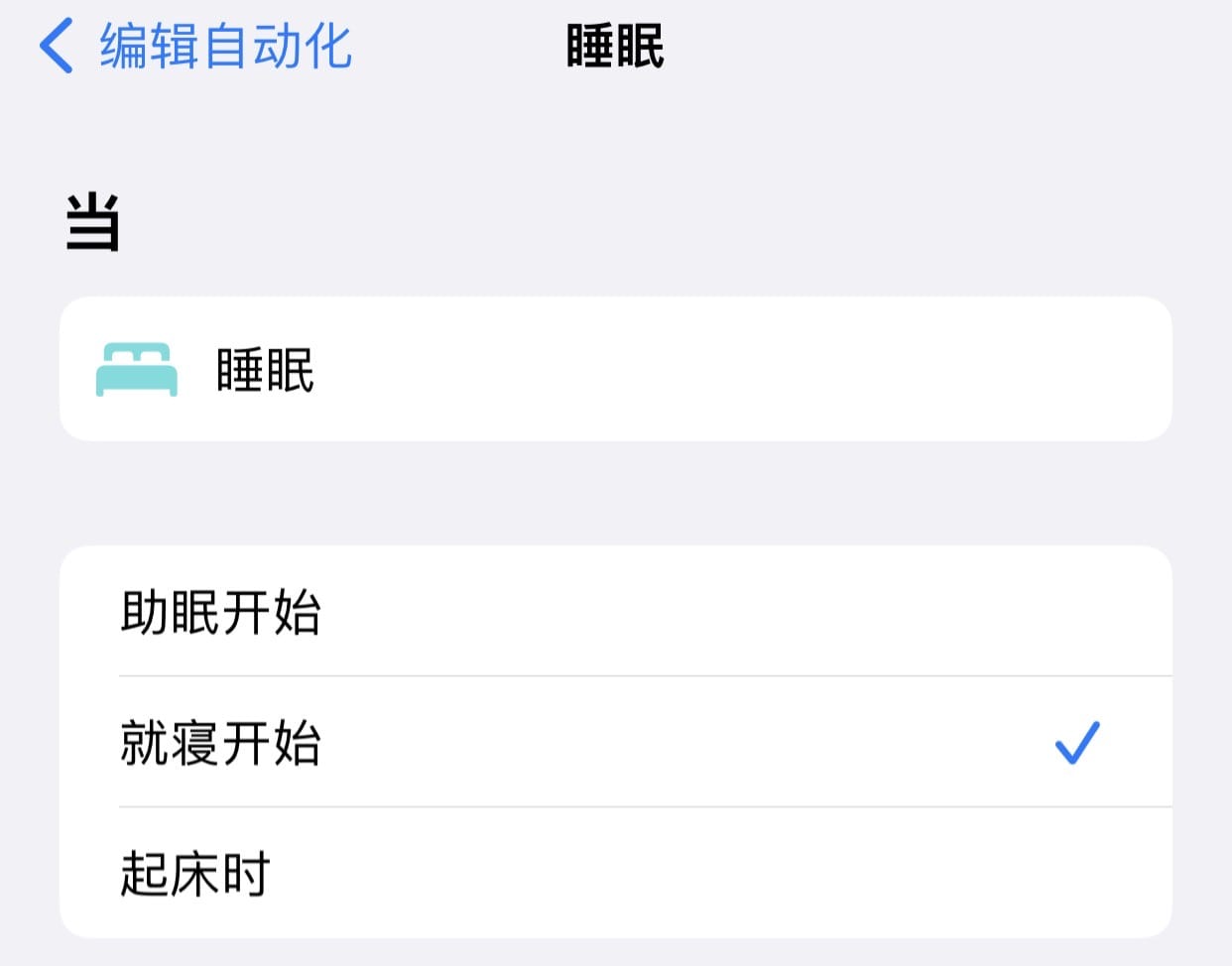Return to previous screen via 编辑自动化 text
Image resolution: width=1232 pixels, height=966 pixels.
225,47
